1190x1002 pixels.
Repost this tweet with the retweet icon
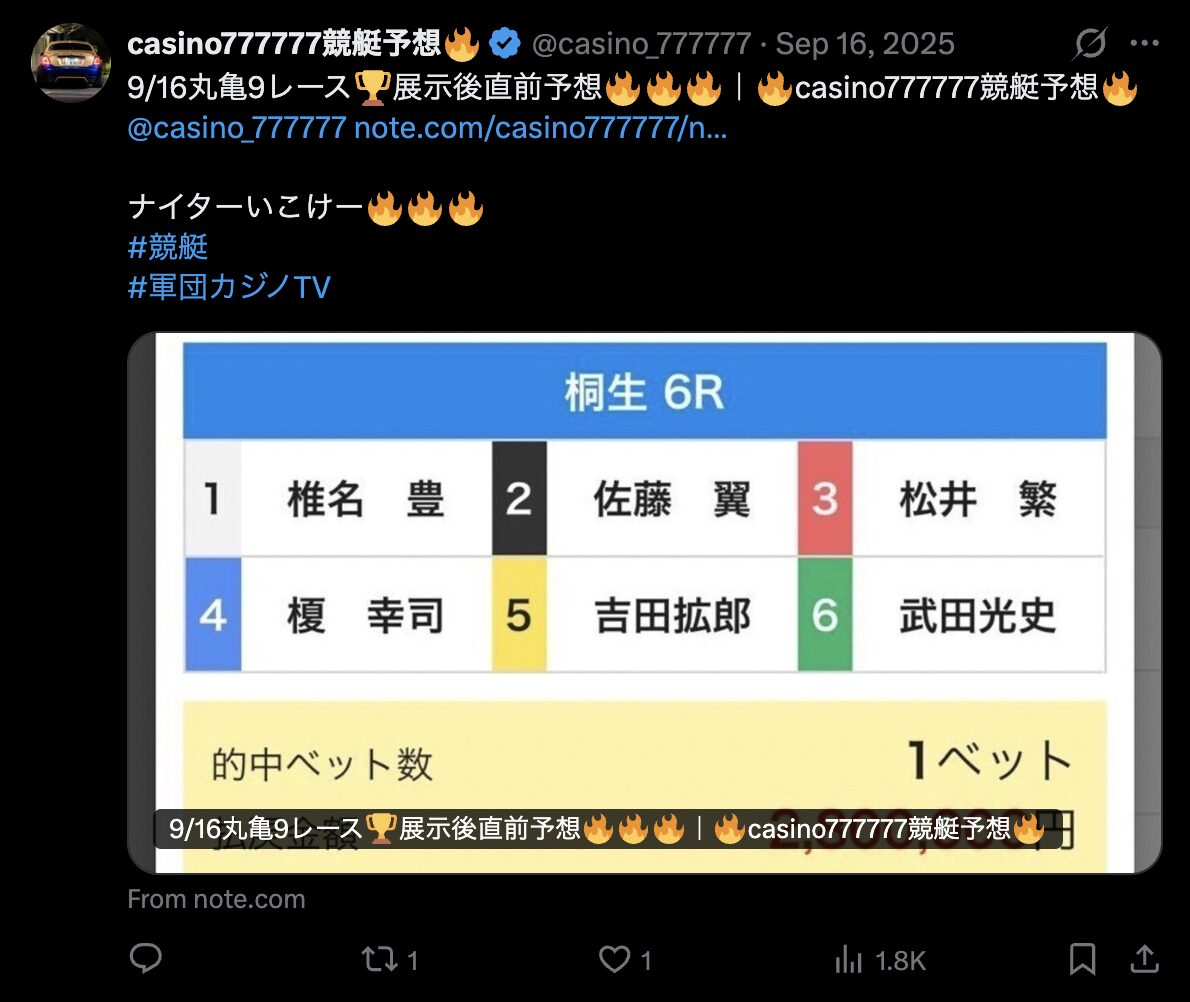[379, 959]
